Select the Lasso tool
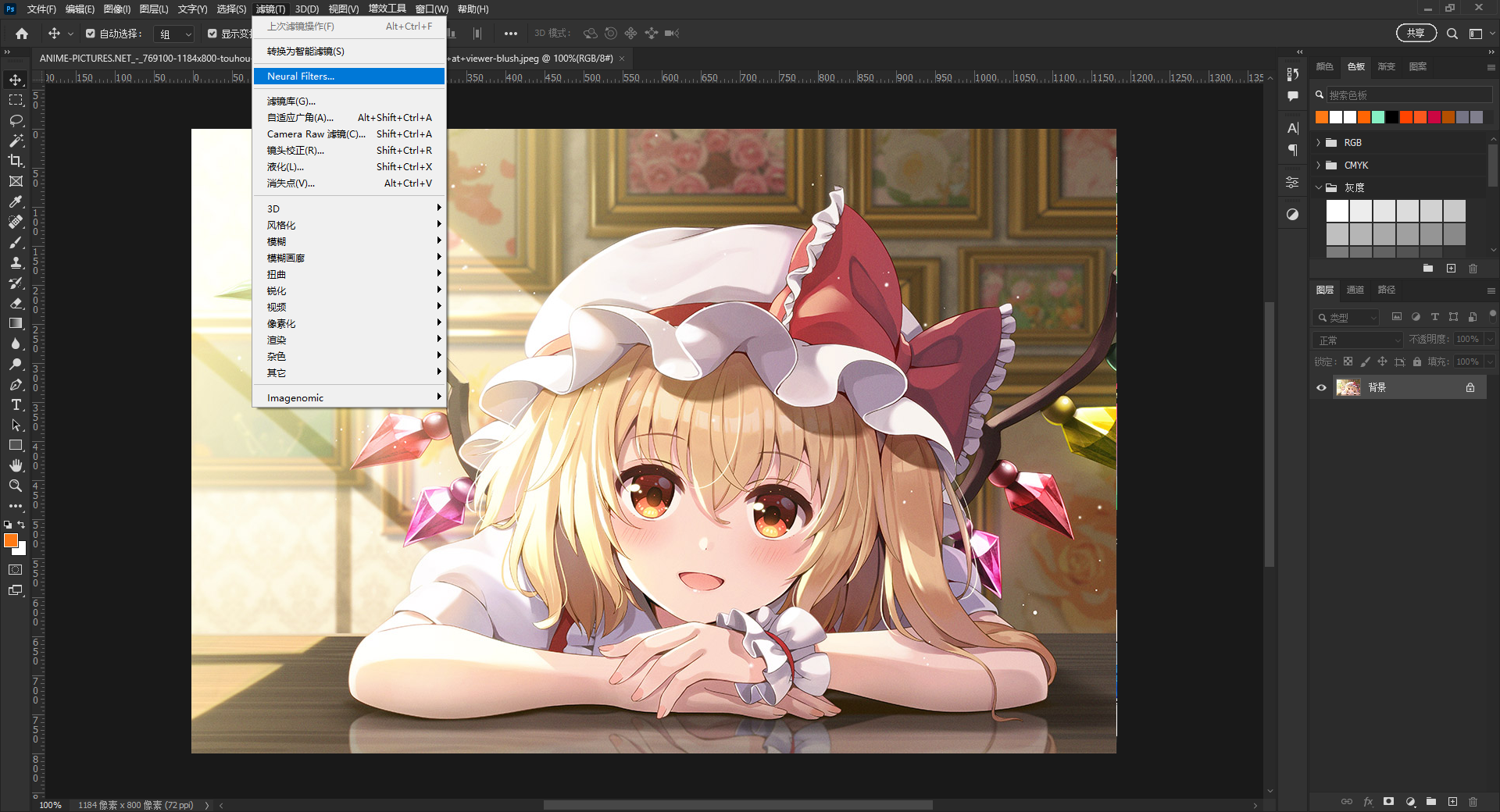 pyautogui.click(x=16, y=120)
